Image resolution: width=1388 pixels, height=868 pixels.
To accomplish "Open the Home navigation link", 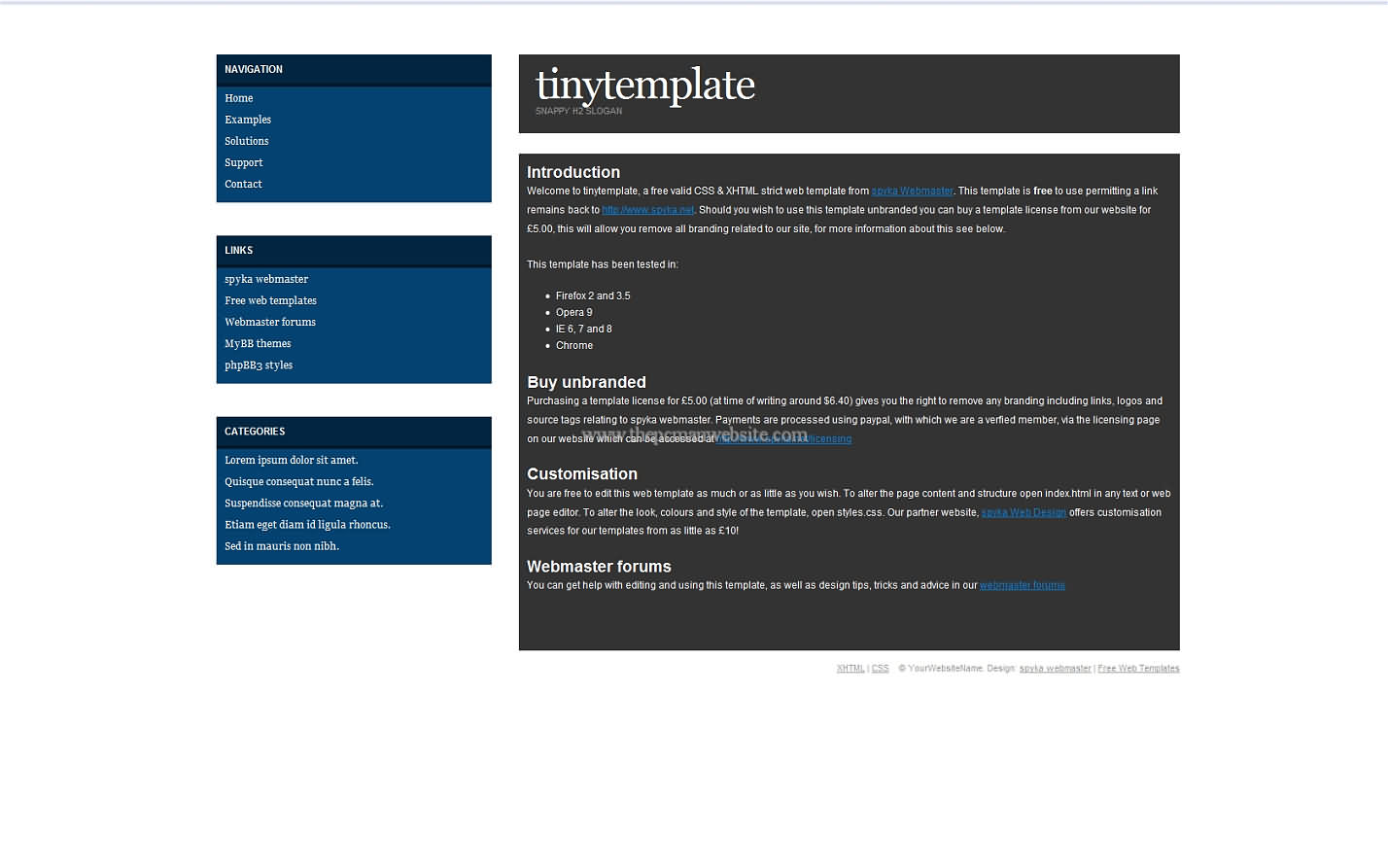I will coord(238,98).
